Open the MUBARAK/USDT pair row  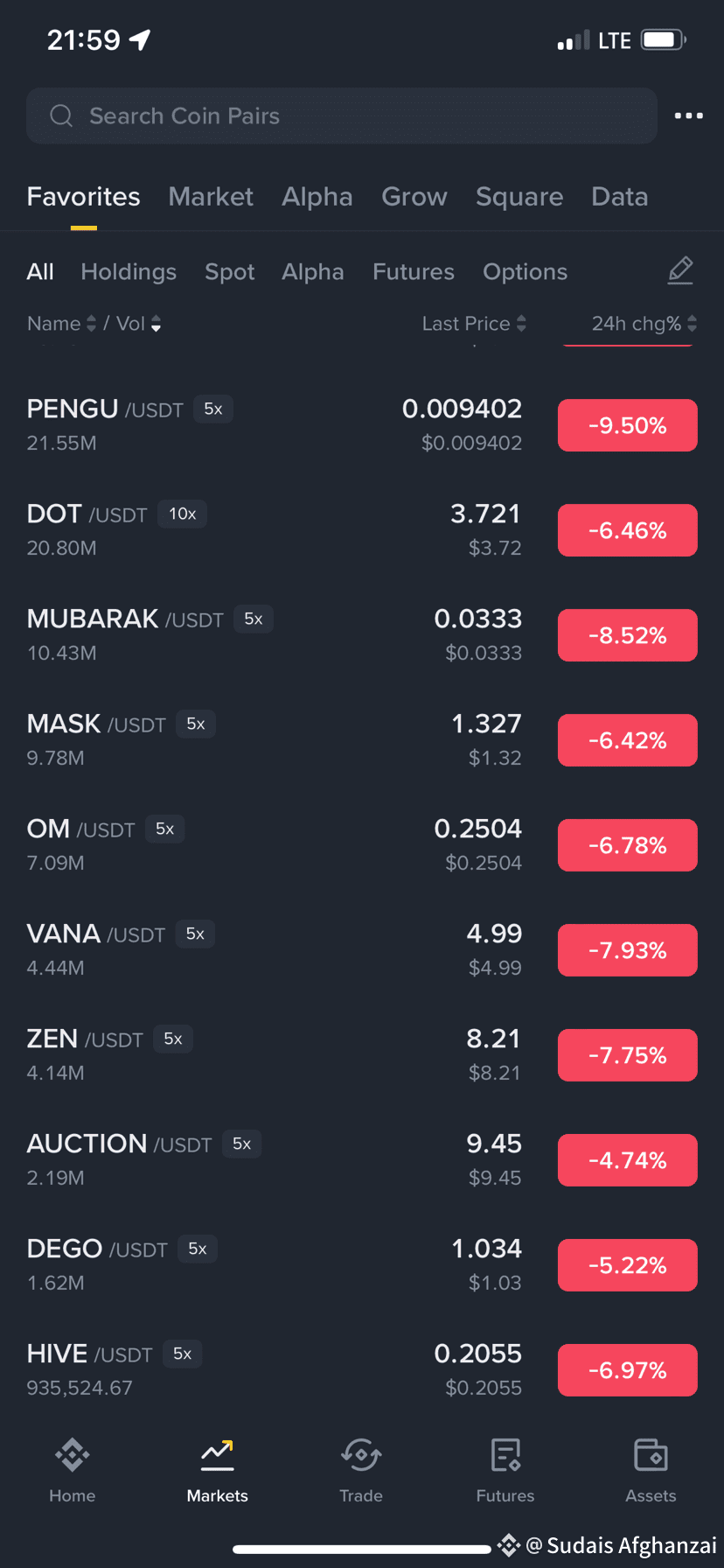(x=362, y=635)
